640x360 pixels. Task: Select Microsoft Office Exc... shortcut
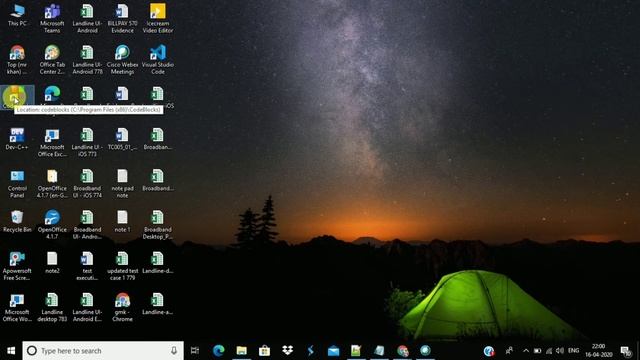[x=52, y=142]
